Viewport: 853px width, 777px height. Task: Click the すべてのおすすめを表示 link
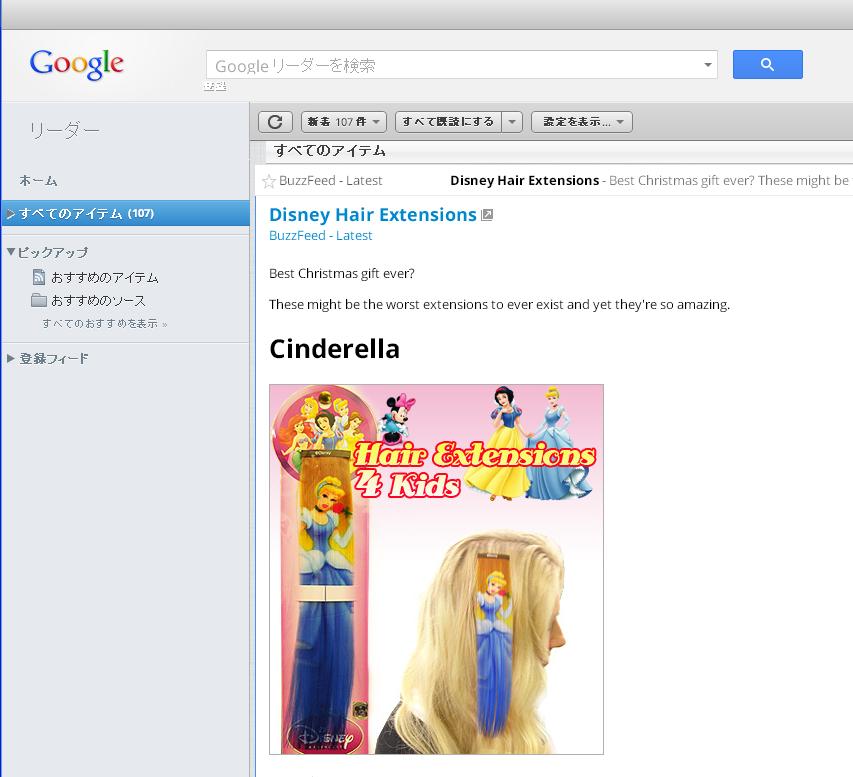pyautogui.click(x=104, y=323)
